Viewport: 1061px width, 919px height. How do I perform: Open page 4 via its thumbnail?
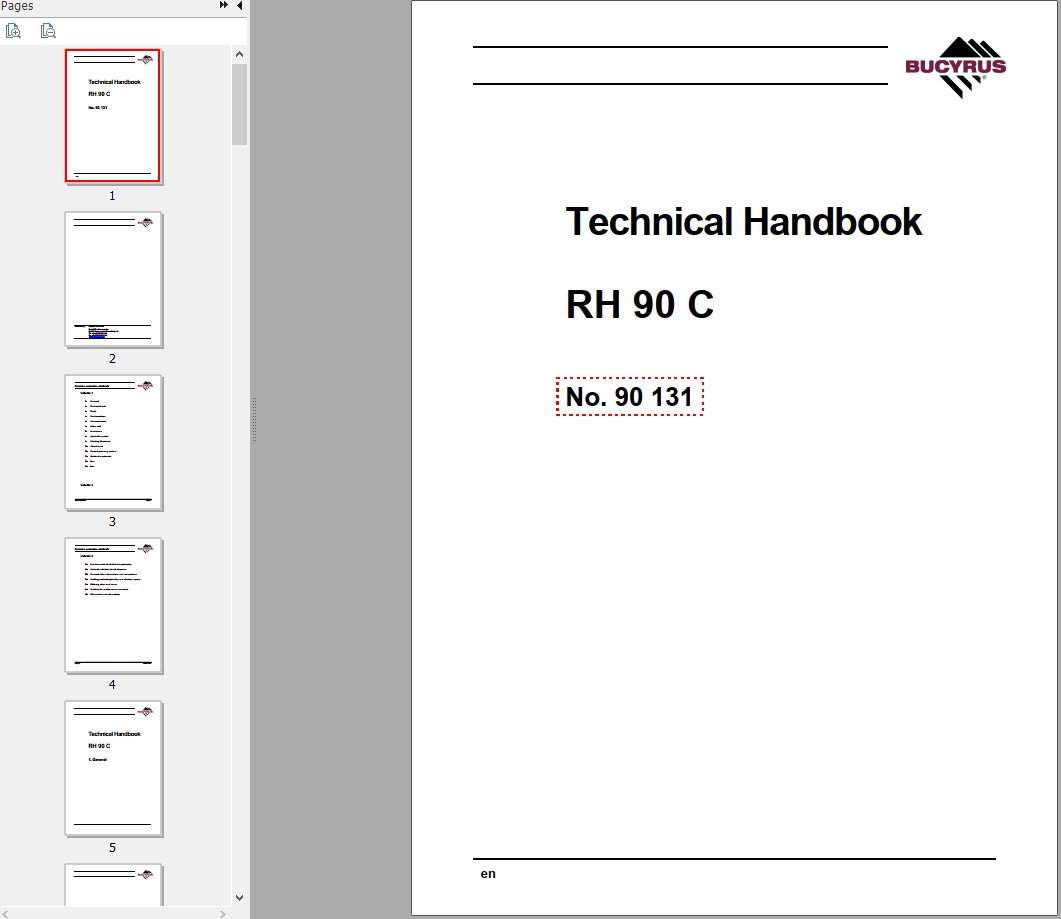113,606
